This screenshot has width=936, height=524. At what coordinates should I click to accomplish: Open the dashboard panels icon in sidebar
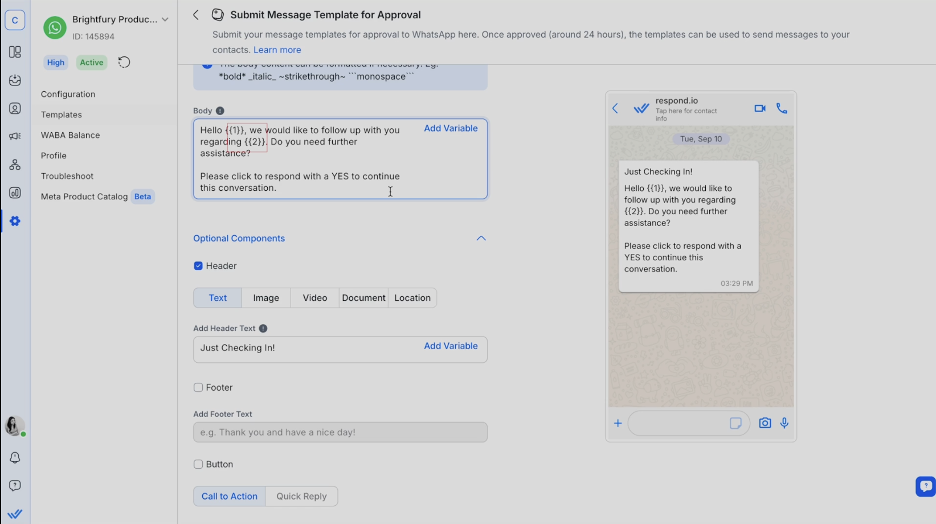15,52
